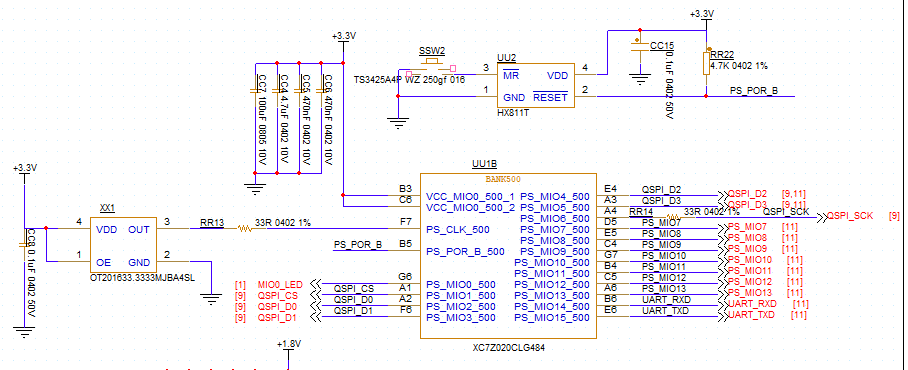Click the UART_TXD off-sheet connector arrow
Viewport: 908px width, 370px height.
[722, 316]
